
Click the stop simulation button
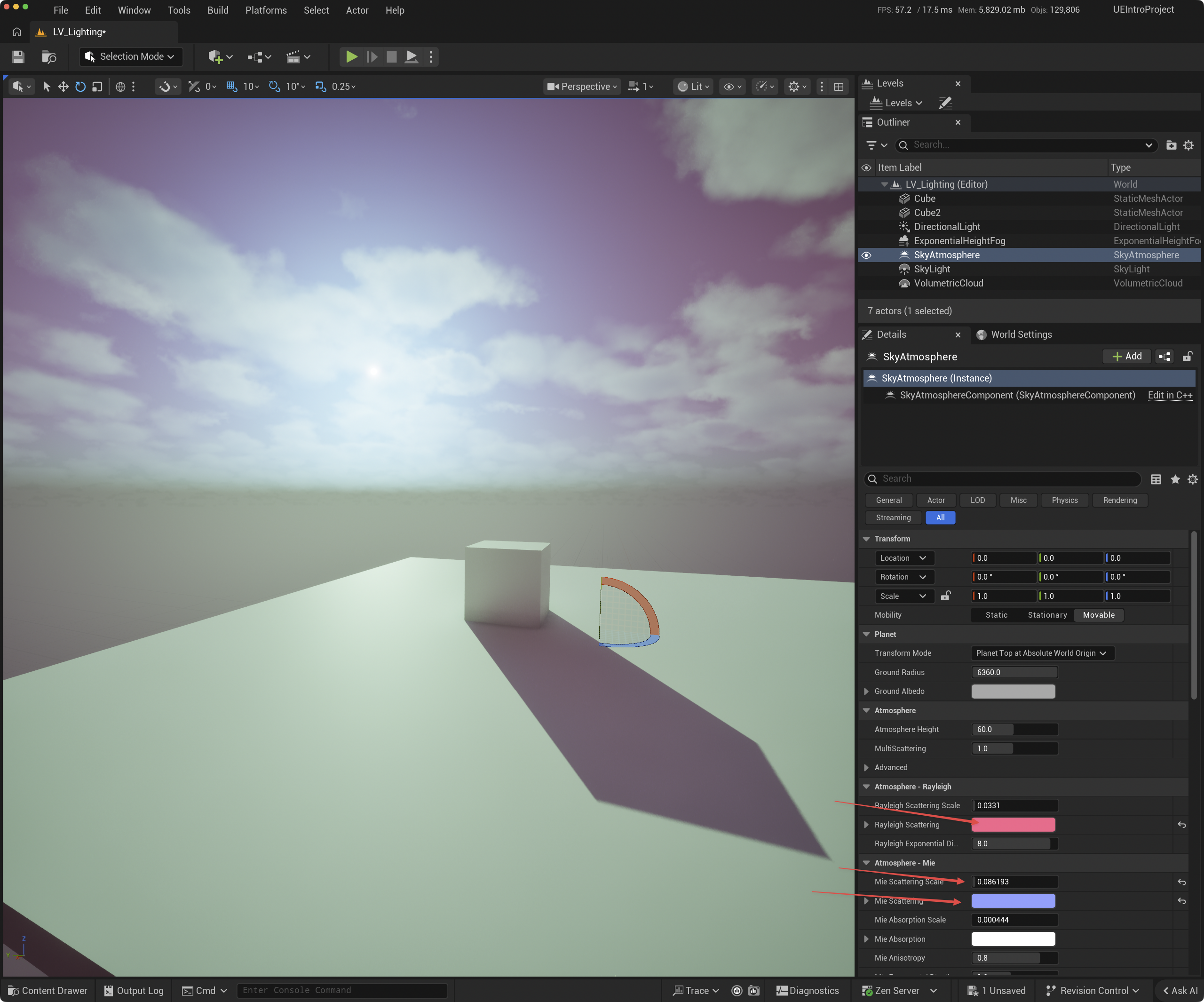pos(392,57)
